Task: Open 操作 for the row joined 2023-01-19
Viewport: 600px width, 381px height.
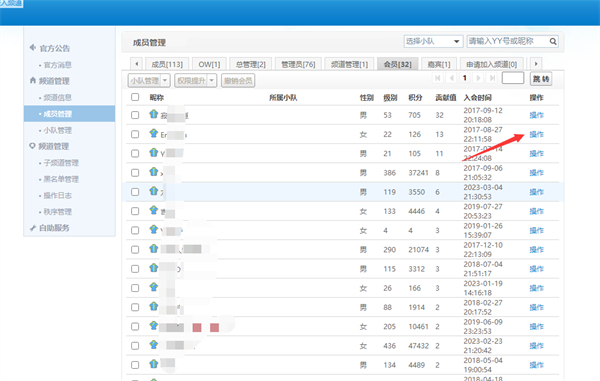Action: click(536, 288)
